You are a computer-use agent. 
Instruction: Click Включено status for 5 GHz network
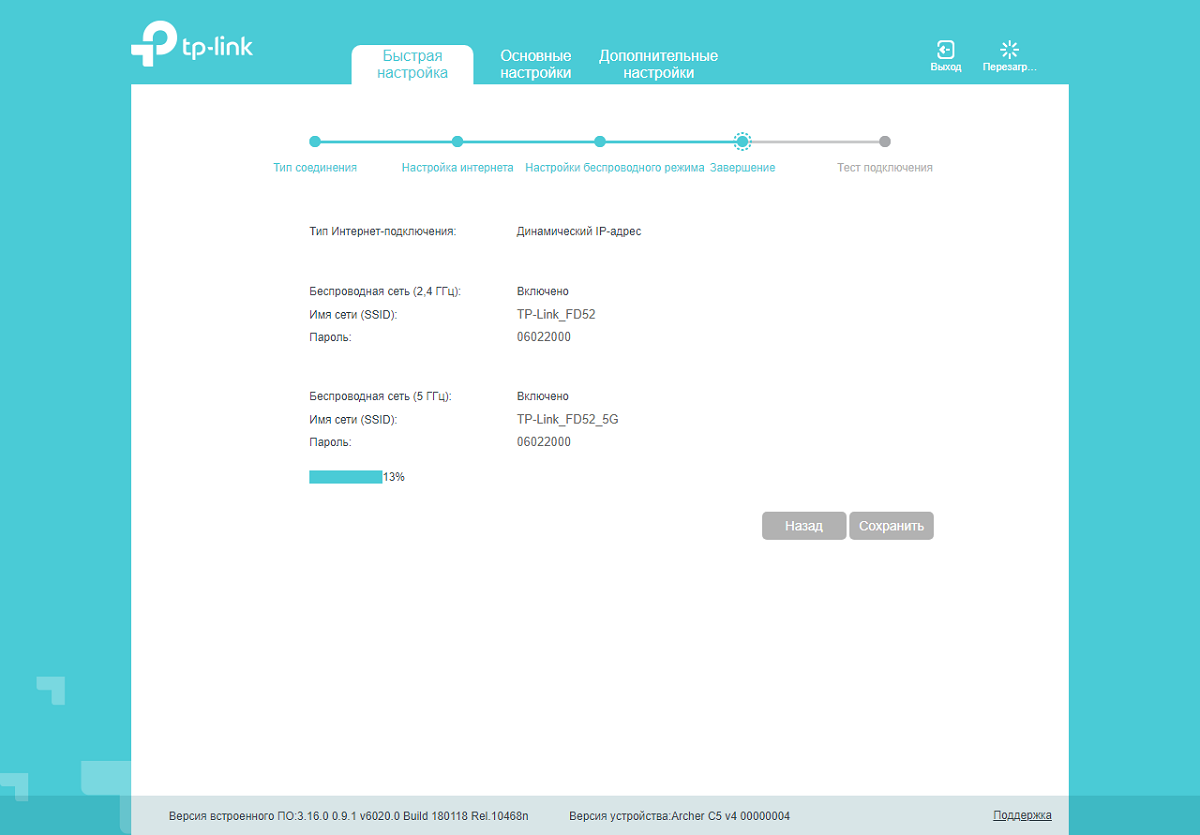543,397
